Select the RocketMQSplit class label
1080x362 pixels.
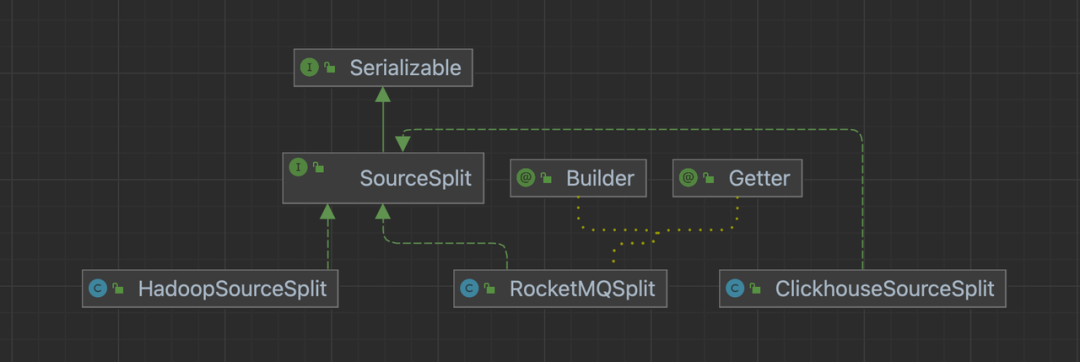pyautogui.click(x=582, y=288)
